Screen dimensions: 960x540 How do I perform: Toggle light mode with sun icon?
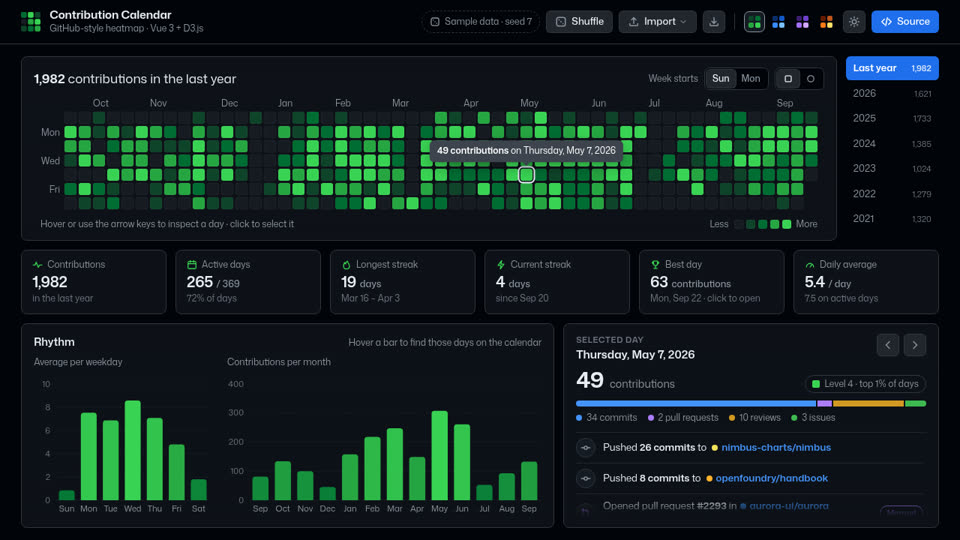tap(854, 22)
